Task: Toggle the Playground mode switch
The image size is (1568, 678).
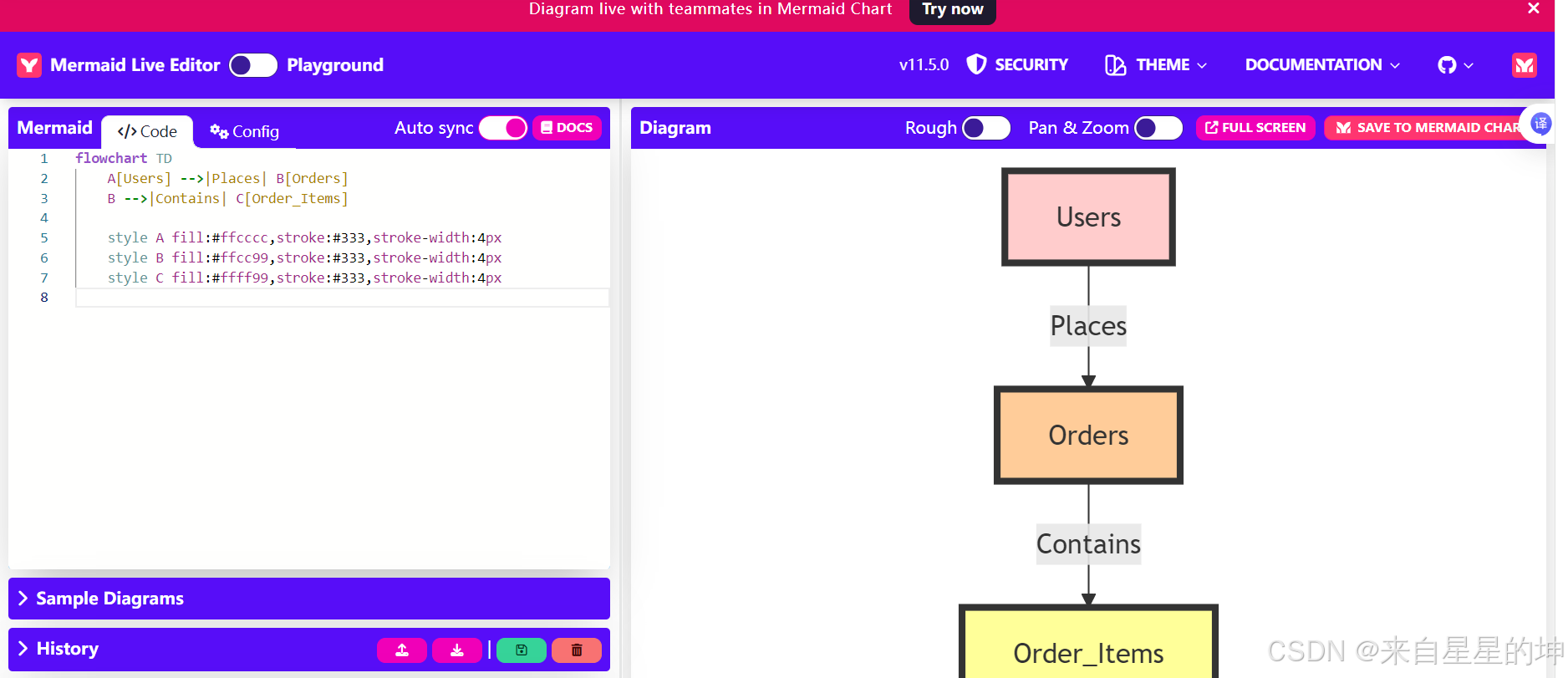Action: coord(253,65)
